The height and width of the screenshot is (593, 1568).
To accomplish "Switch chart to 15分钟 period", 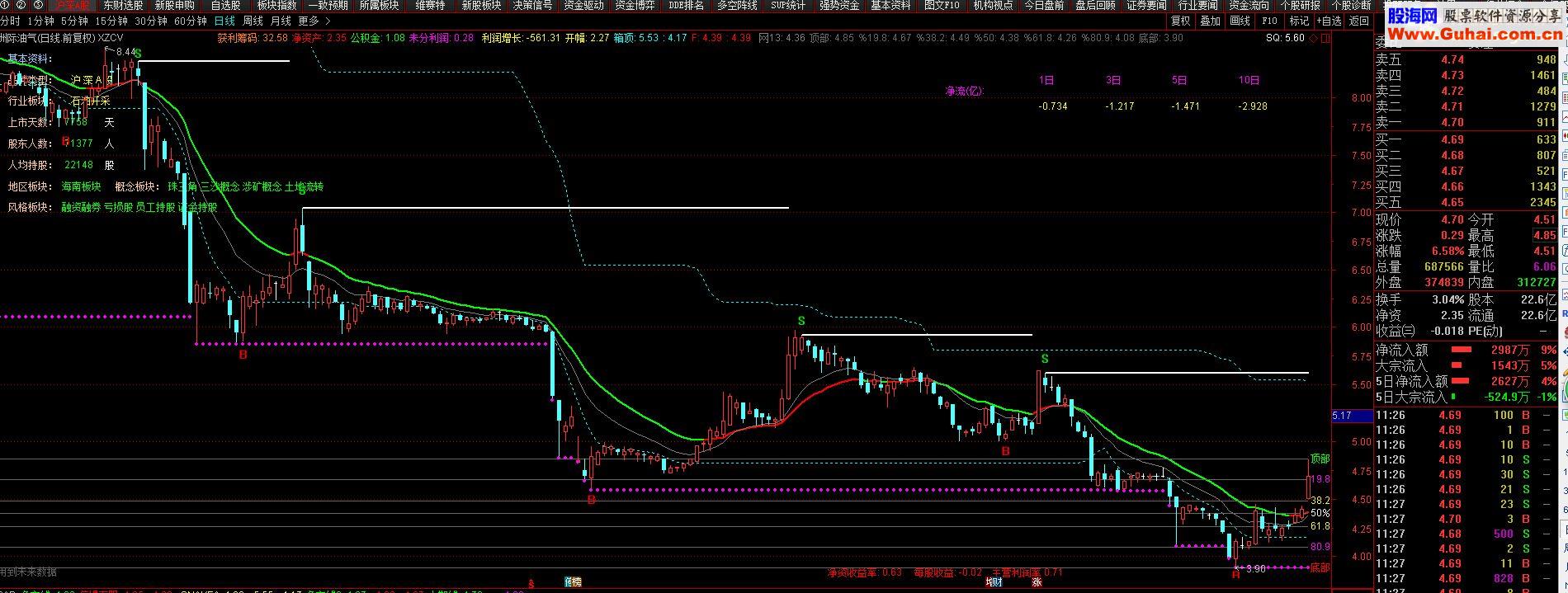I will 111,21.
